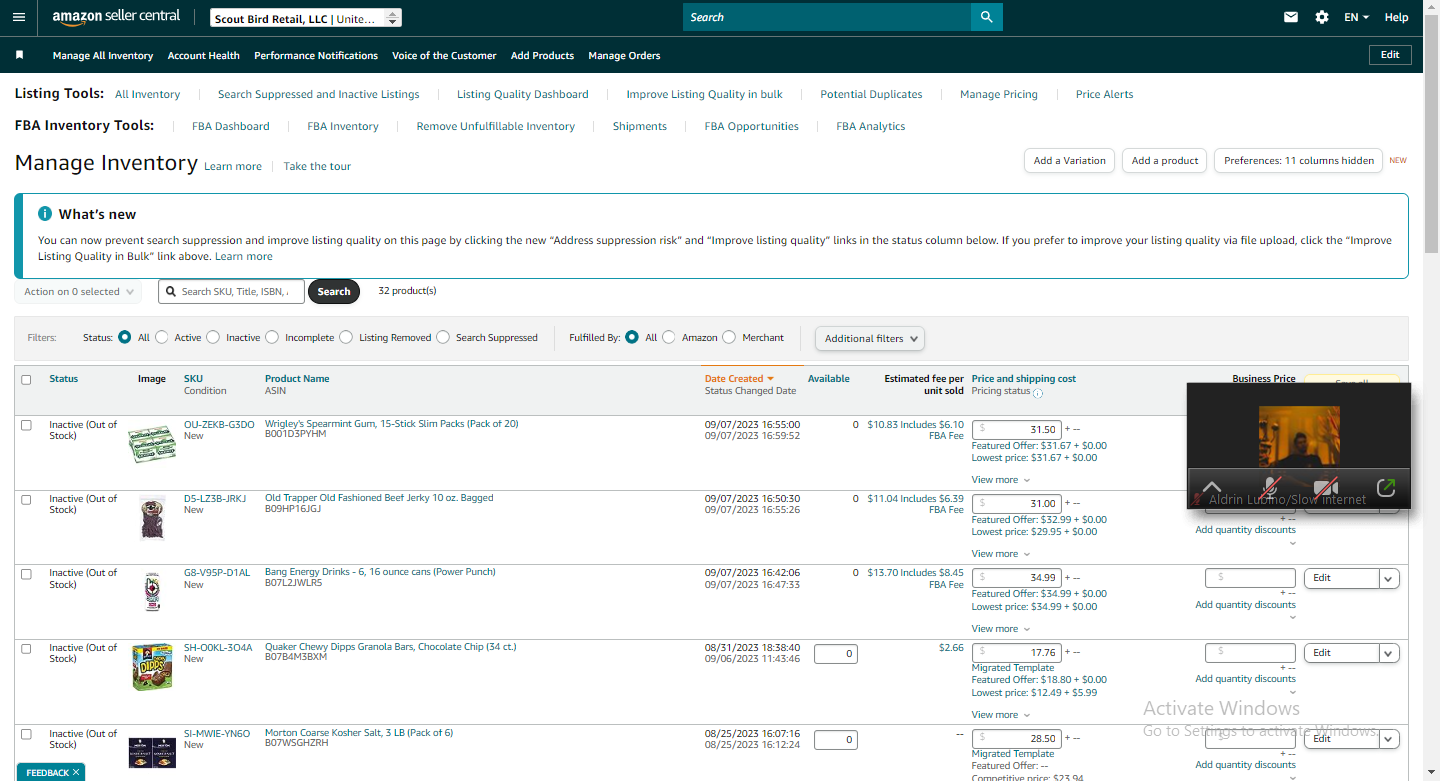
Task: Check the Bang Energy Drinks row checkbox
Action: point(27,574)
